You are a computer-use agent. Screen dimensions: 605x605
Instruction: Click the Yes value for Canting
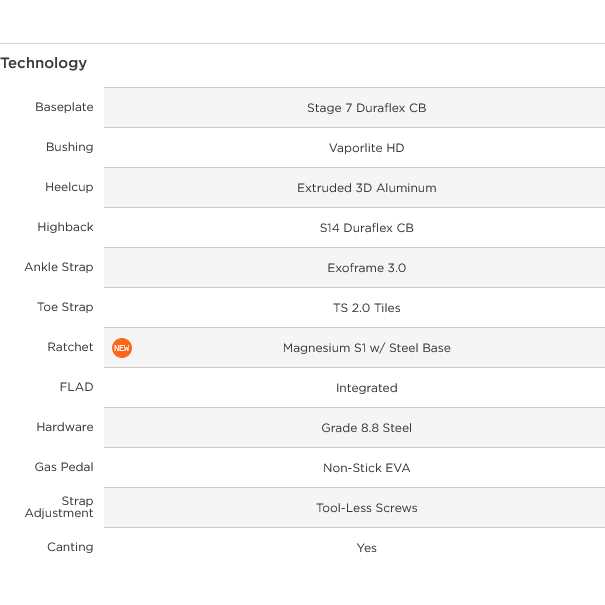[x=367, y=548]
